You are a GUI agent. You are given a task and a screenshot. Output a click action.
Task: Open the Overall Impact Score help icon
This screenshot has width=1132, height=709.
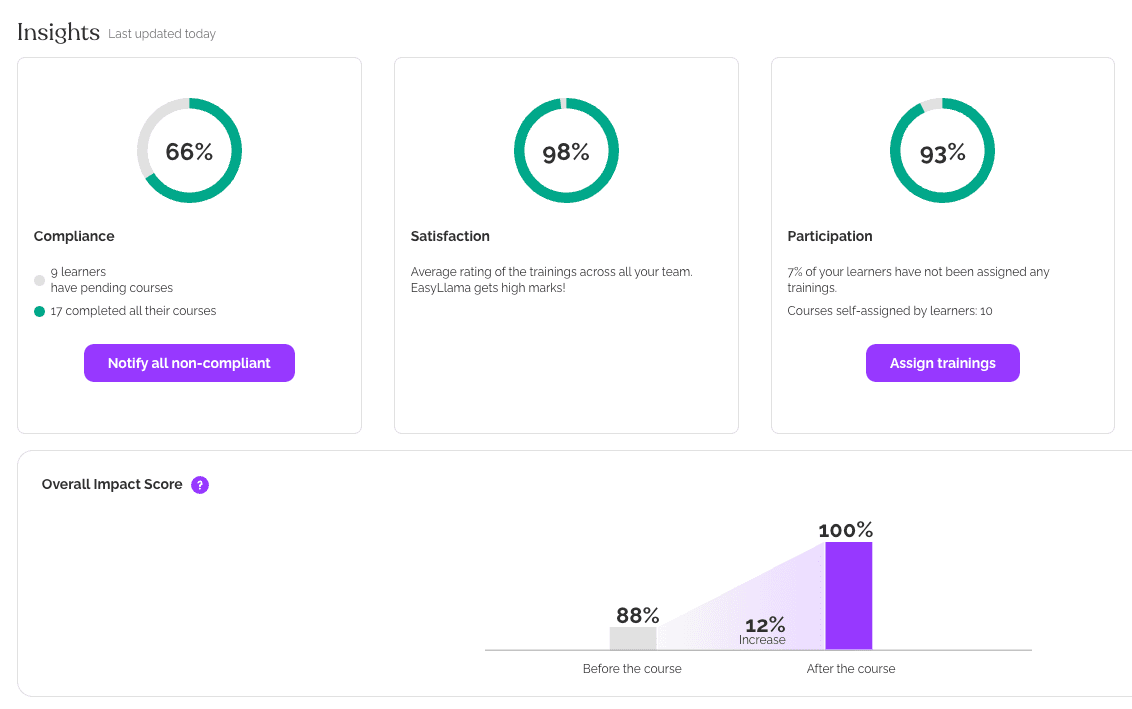tap(199, 484)
